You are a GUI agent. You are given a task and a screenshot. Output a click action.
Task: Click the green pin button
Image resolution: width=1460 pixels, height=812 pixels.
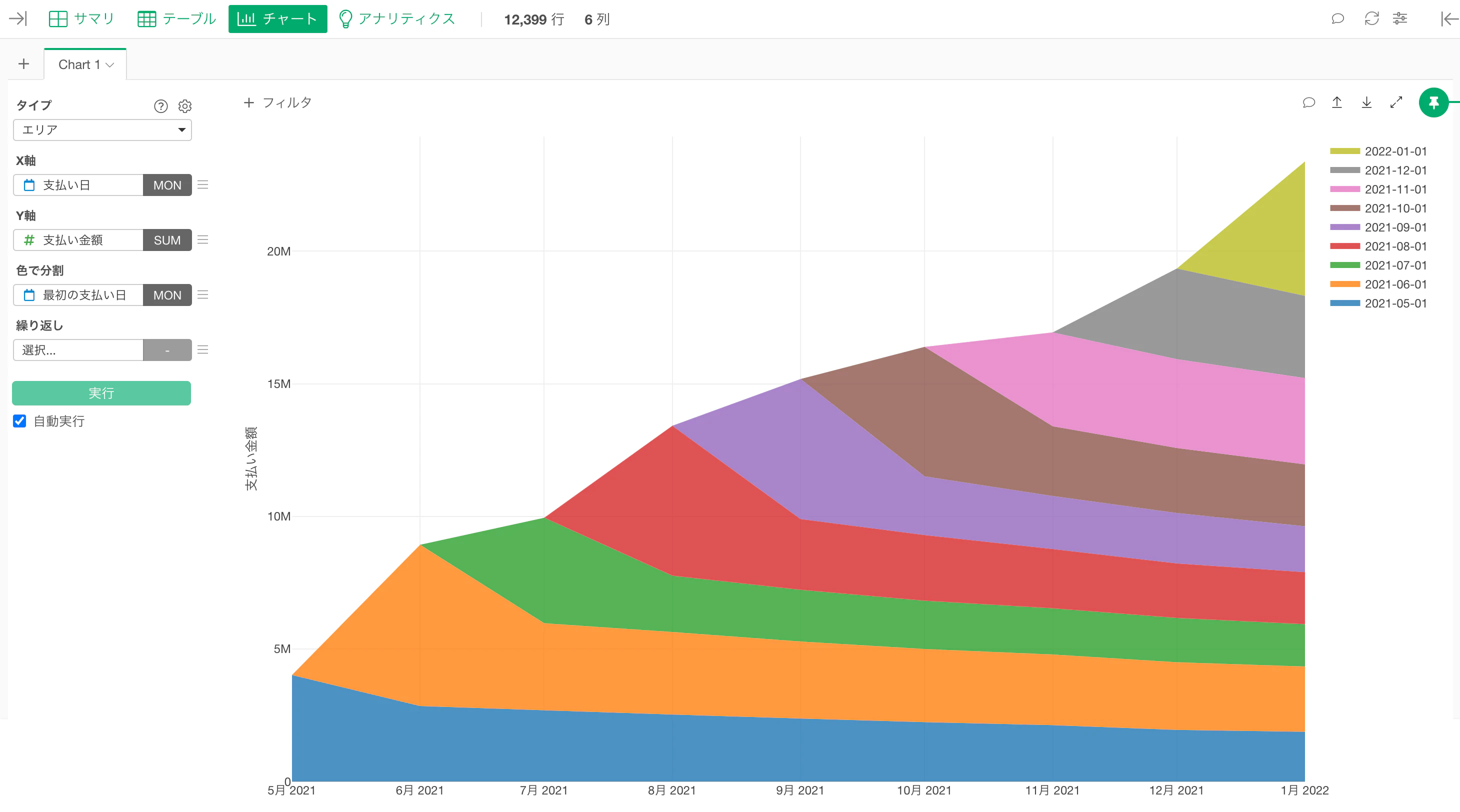(1433, 102)
